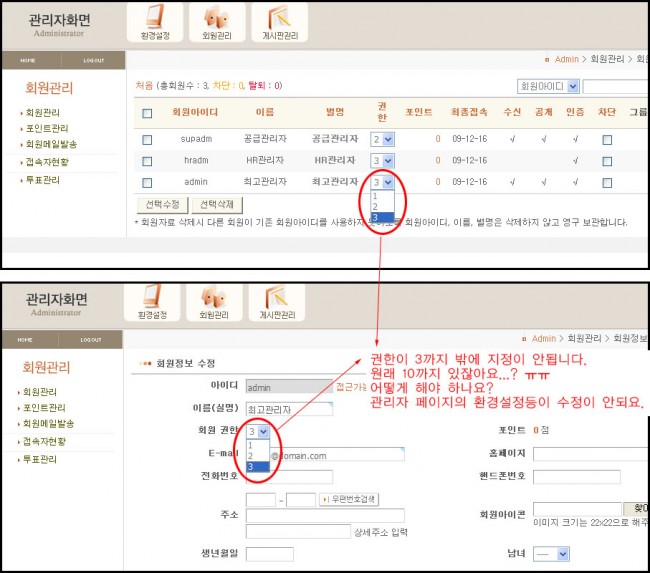The width and height of the screenshot is (650, 573).
Task: Click HOME on the 회원정보 수정 page
Action: click(x=25, y=340)
